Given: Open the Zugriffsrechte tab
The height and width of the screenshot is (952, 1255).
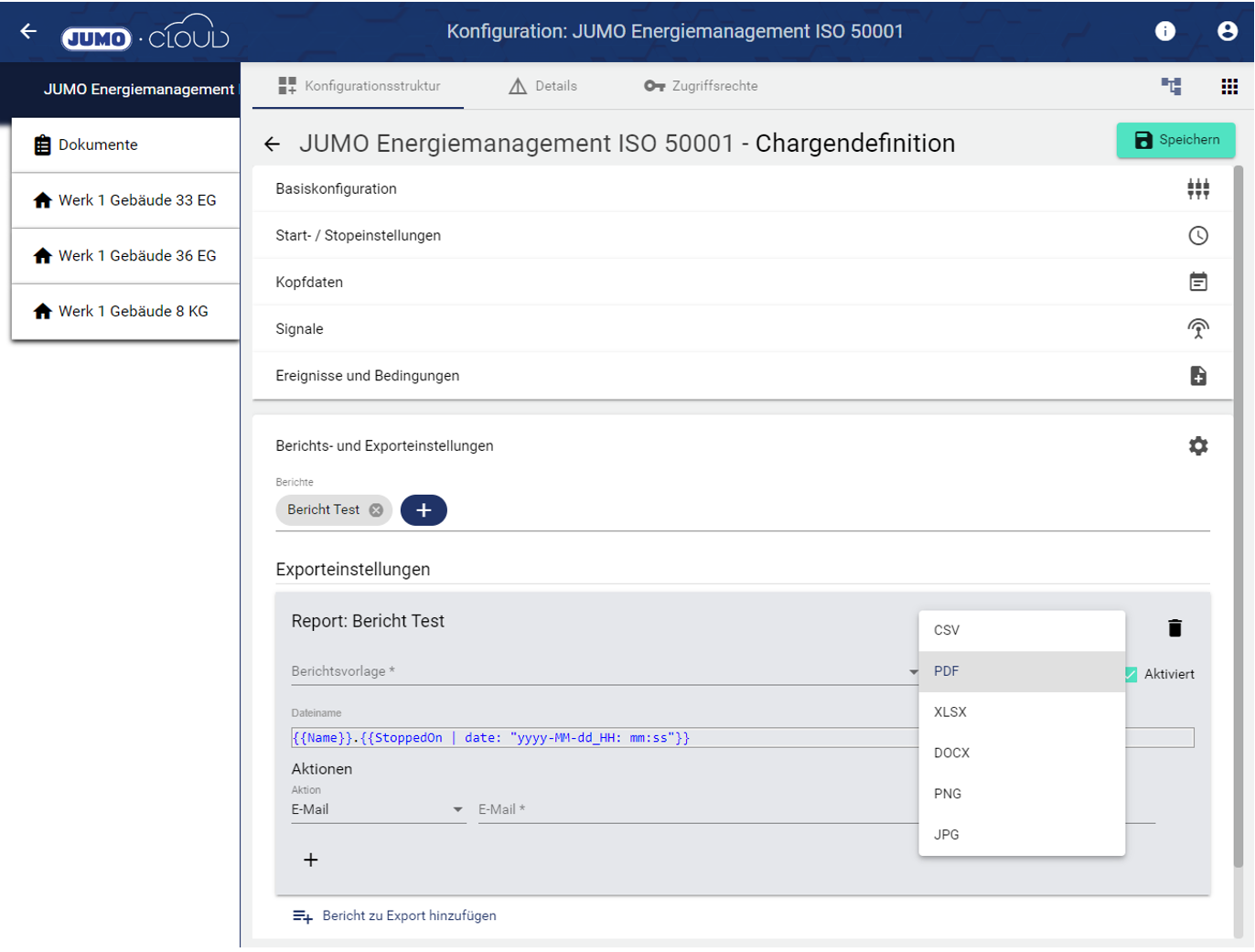Looking at the screenshot, I should click(702, 86).
